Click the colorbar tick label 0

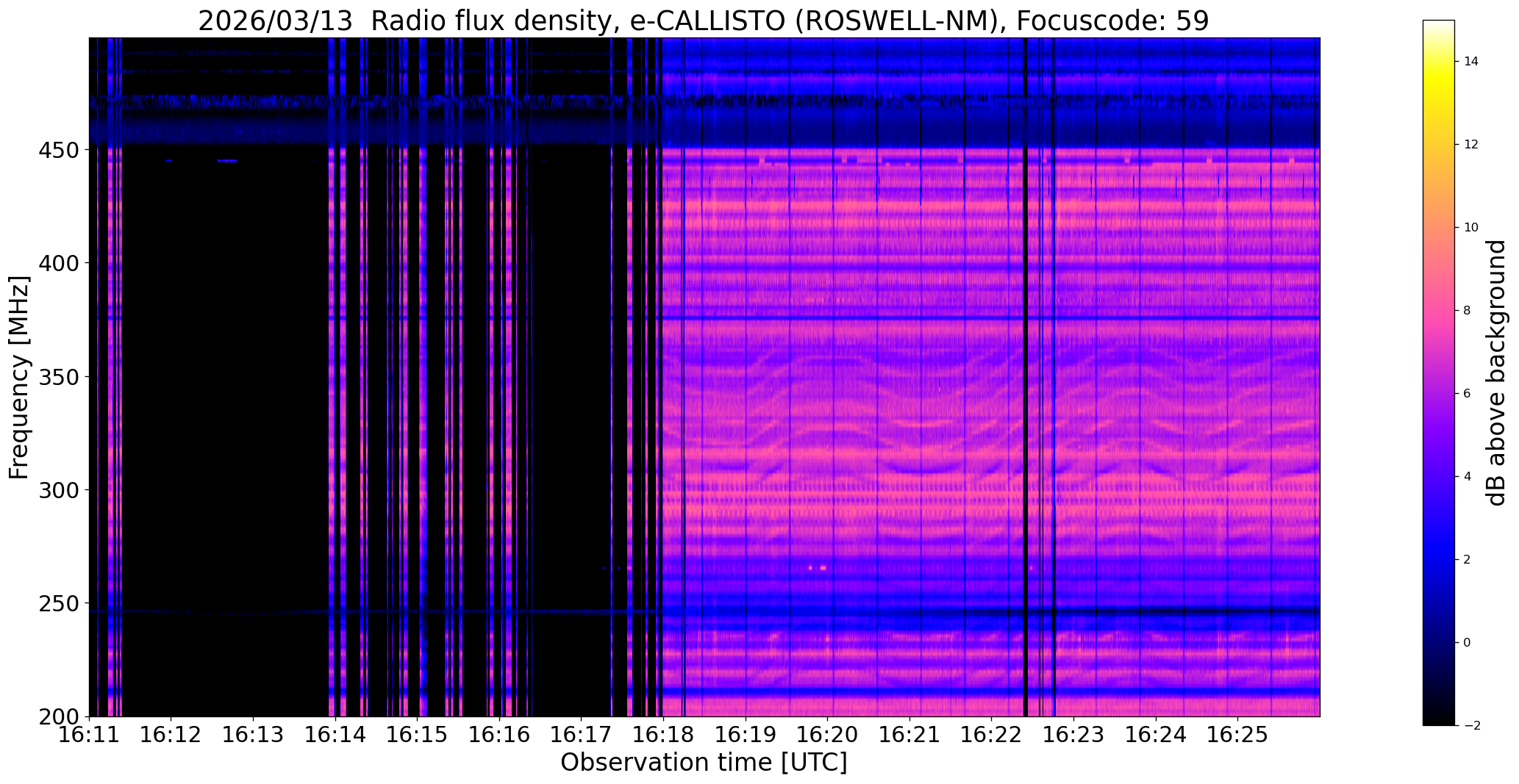click(x=1467, y=642)
